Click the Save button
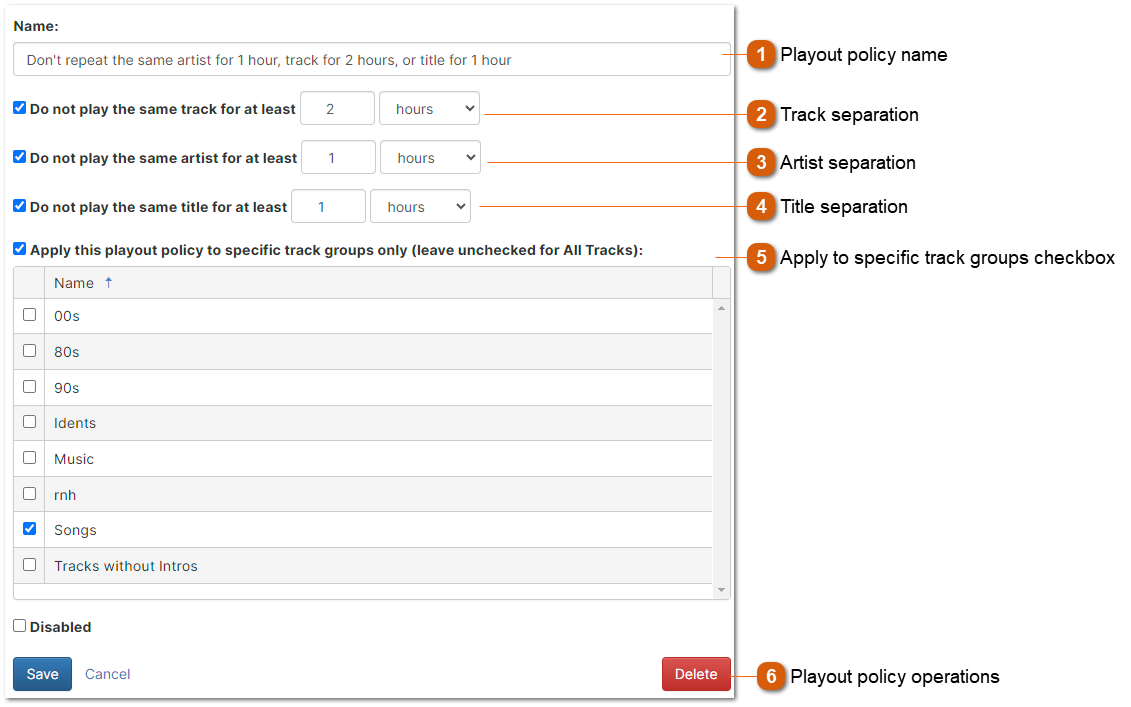 (x=42, y=674)
